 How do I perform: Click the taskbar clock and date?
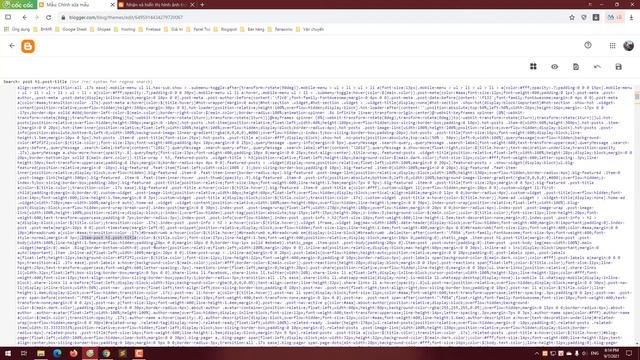(611, 353)
